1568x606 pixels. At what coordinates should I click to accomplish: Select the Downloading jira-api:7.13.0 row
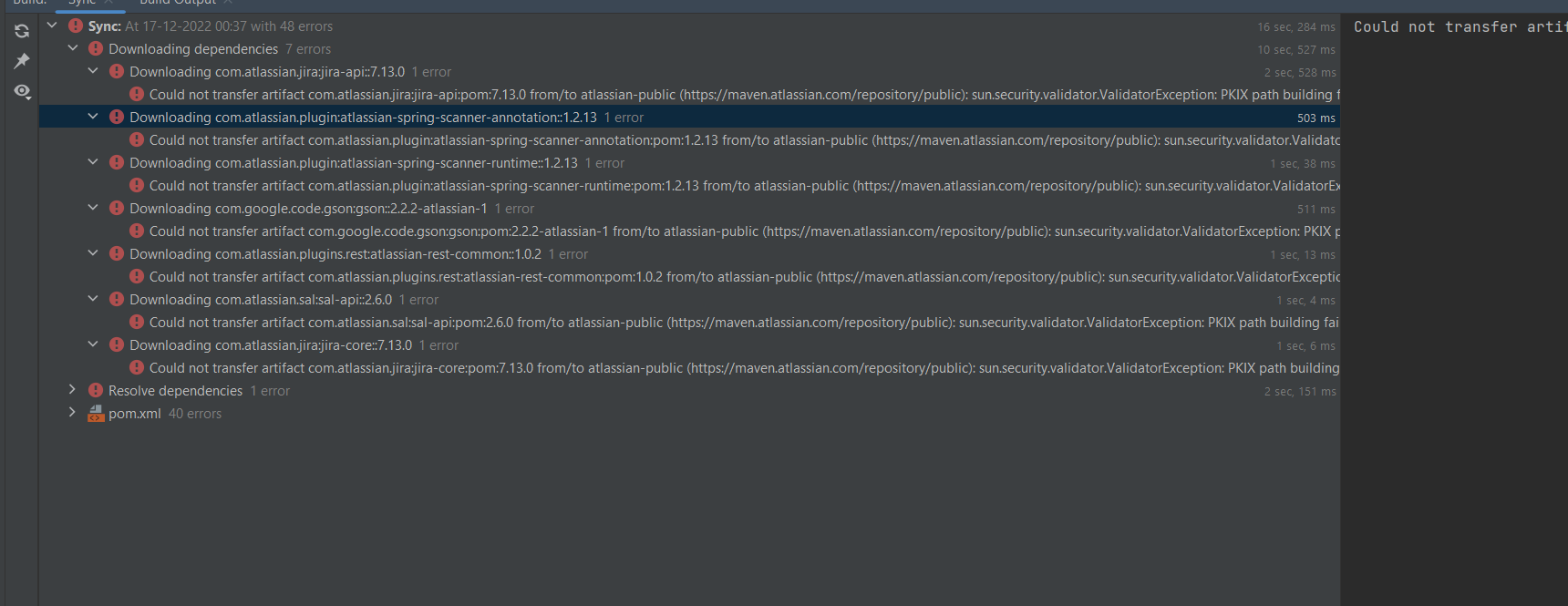pyautogui.click(x=689, y=72)
